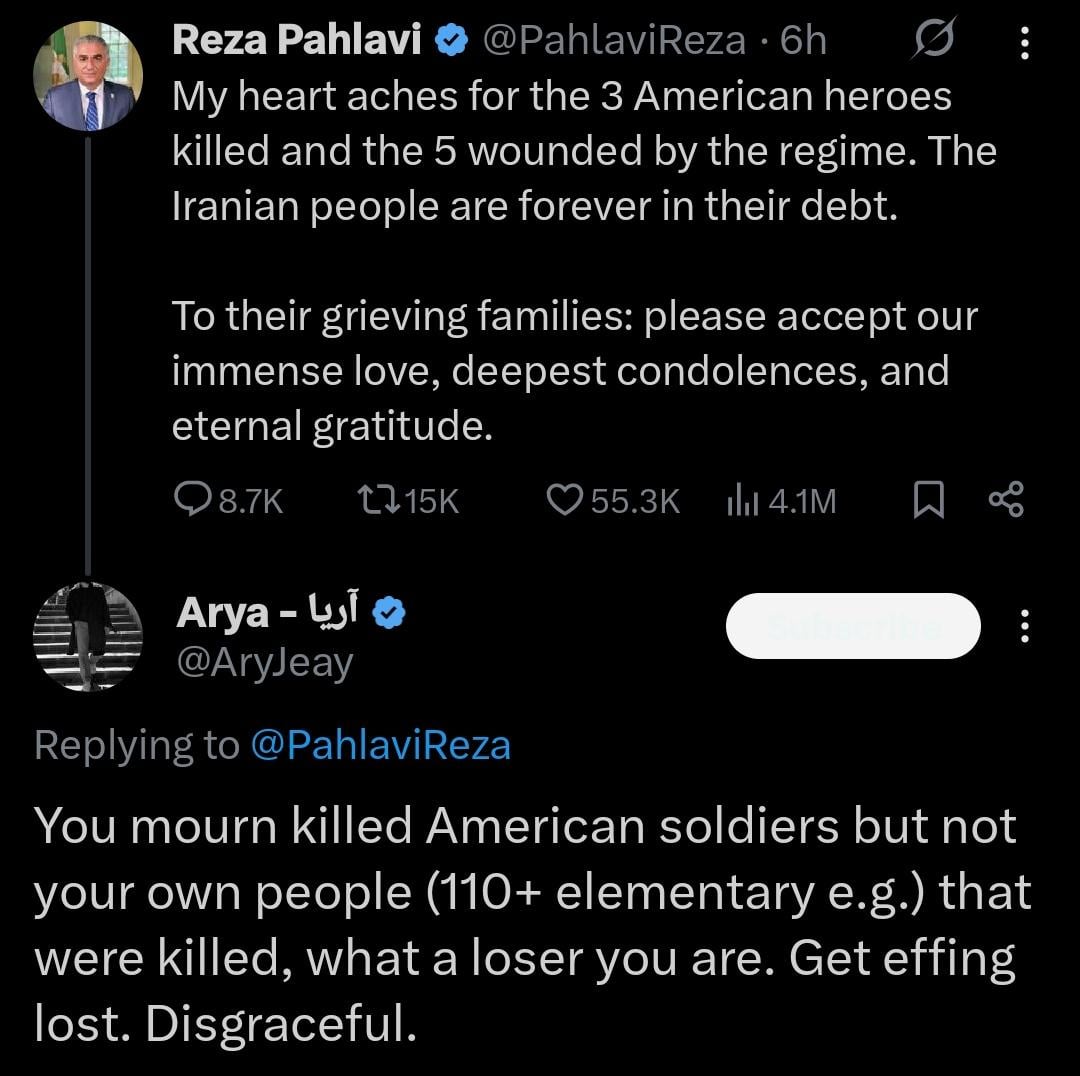Open more options on Arya's reply

[x=1023, y=626]
